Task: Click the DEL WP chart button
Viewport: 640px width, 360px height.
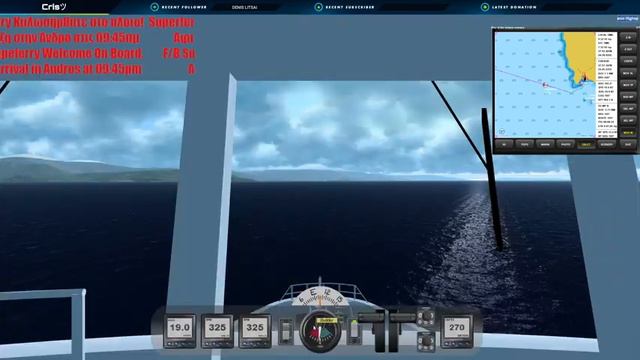Action: (628, 109)
